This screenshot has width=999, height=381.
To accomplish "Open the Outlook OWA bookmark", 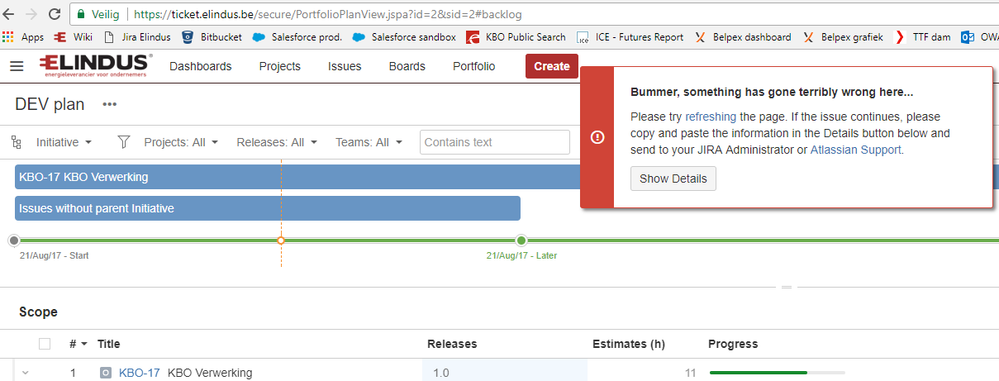I will coord(979,37).
